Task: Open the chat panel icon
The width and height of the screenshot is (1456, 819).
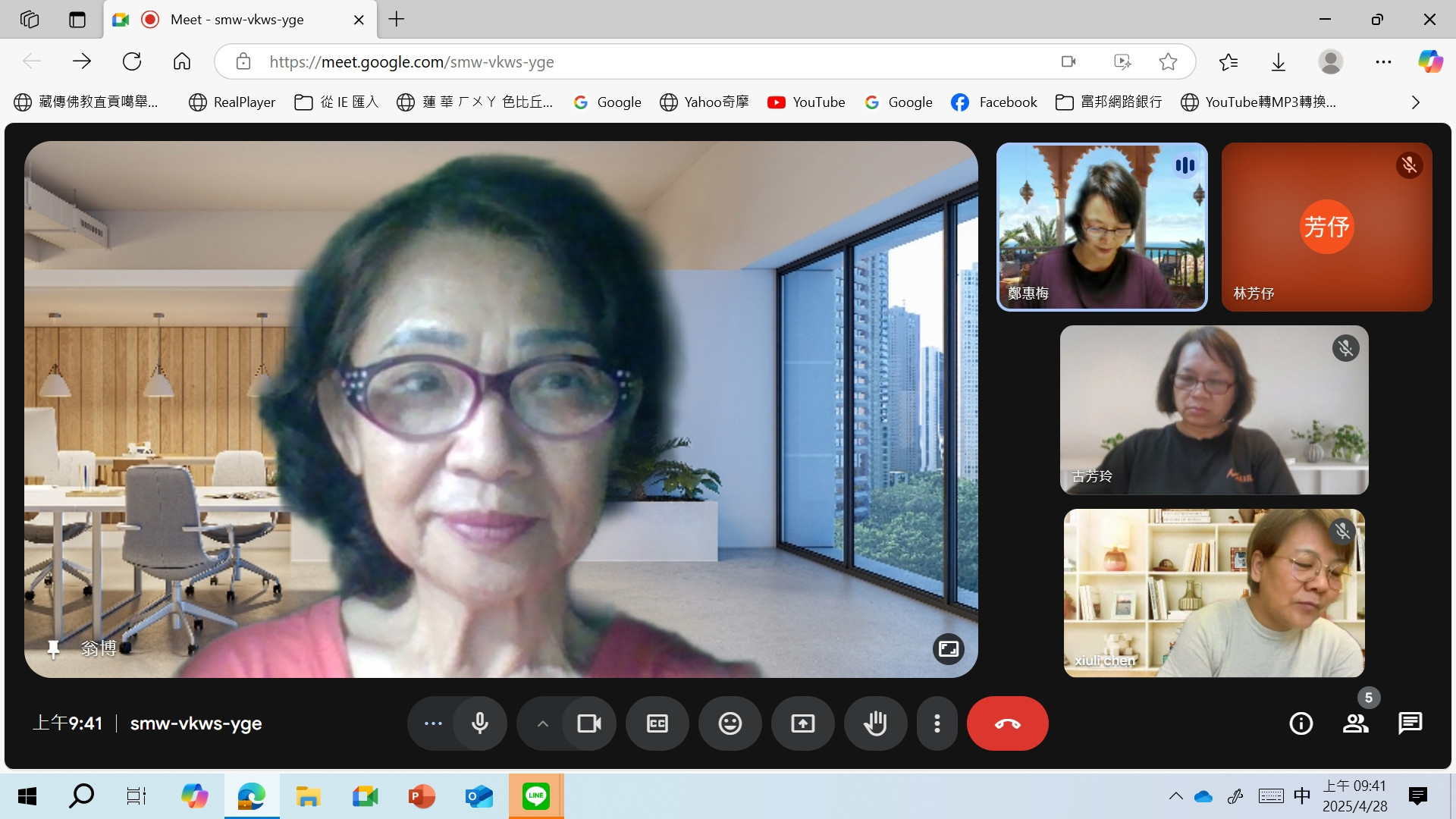Action: [1410, 723]
